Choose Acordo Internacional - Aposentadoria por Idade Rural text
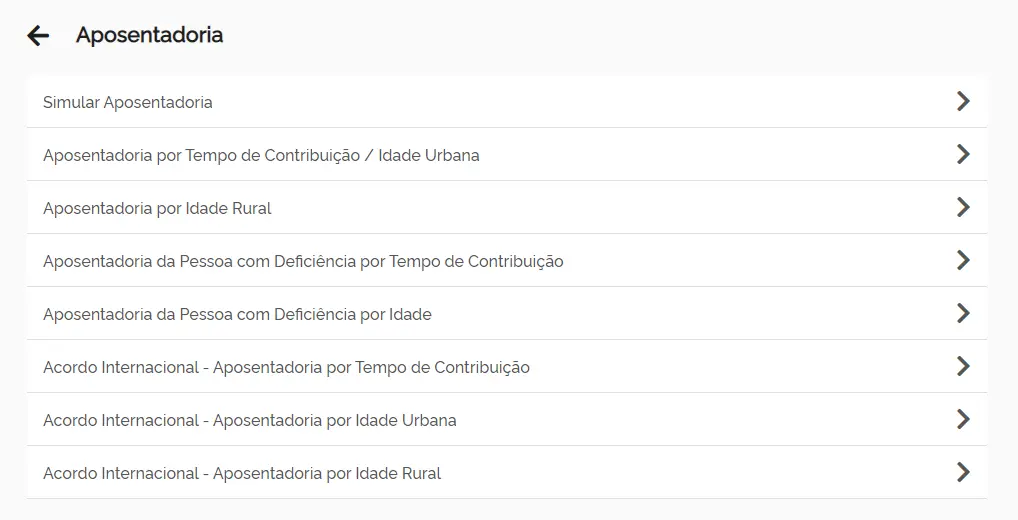1018x520 pixels. pyautogui.click(x=242, y=473)
